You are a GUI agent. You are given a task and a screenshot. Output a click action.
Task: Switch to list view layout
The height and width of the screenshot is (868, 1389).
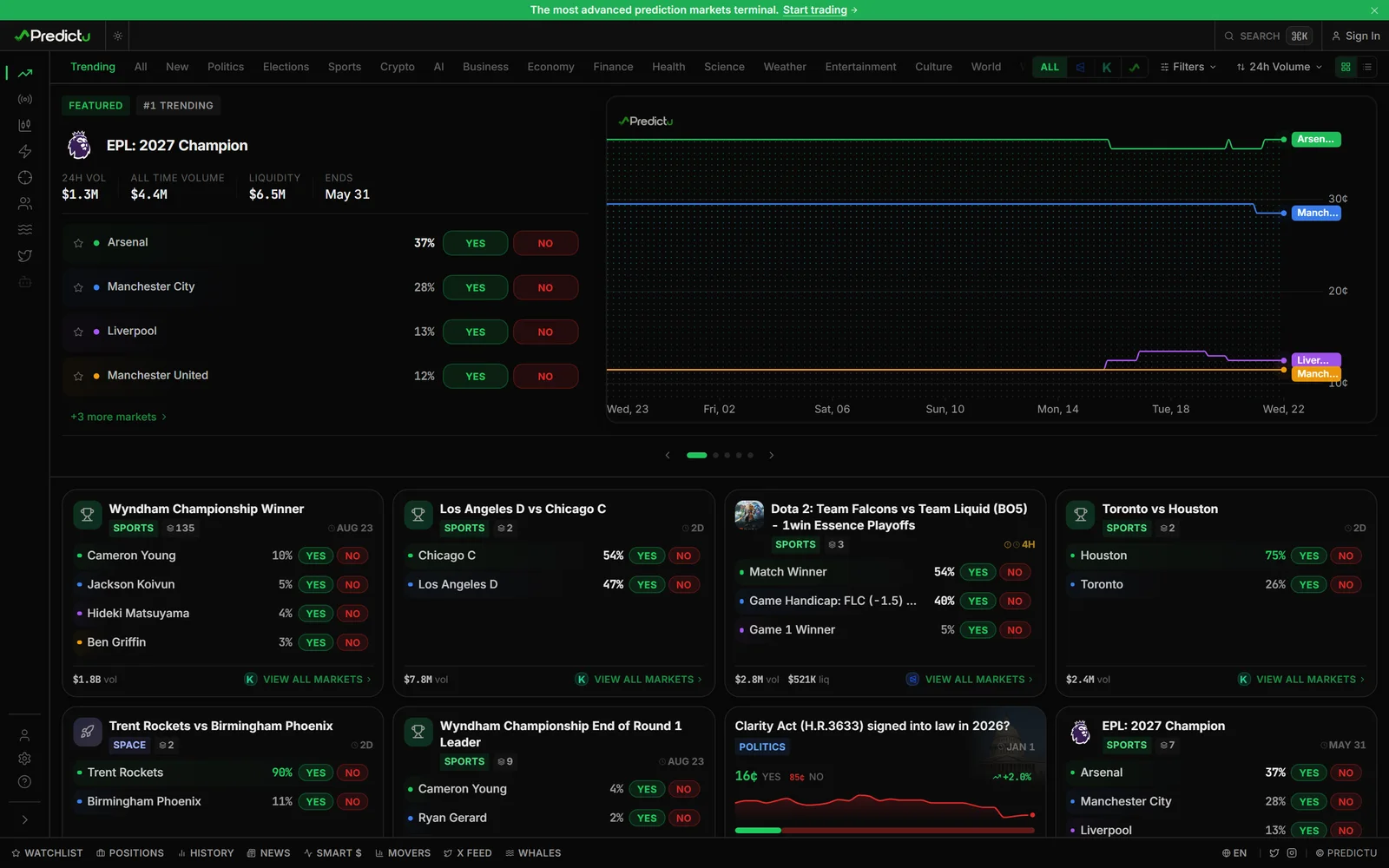(x=1367, y=67)
